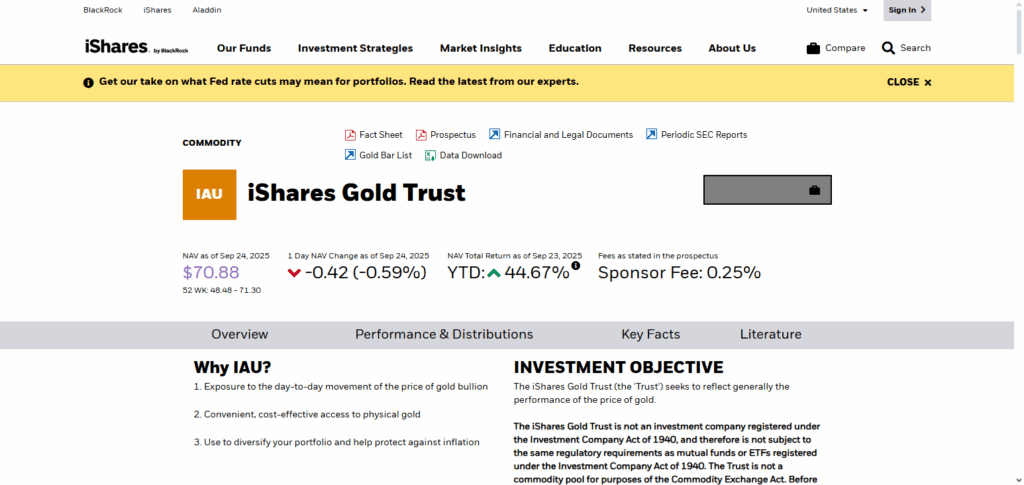Open Periodic SEC Reports link
Image resolution: width=1024 pixels, height=485 pixels.
[x=704, y=135]
